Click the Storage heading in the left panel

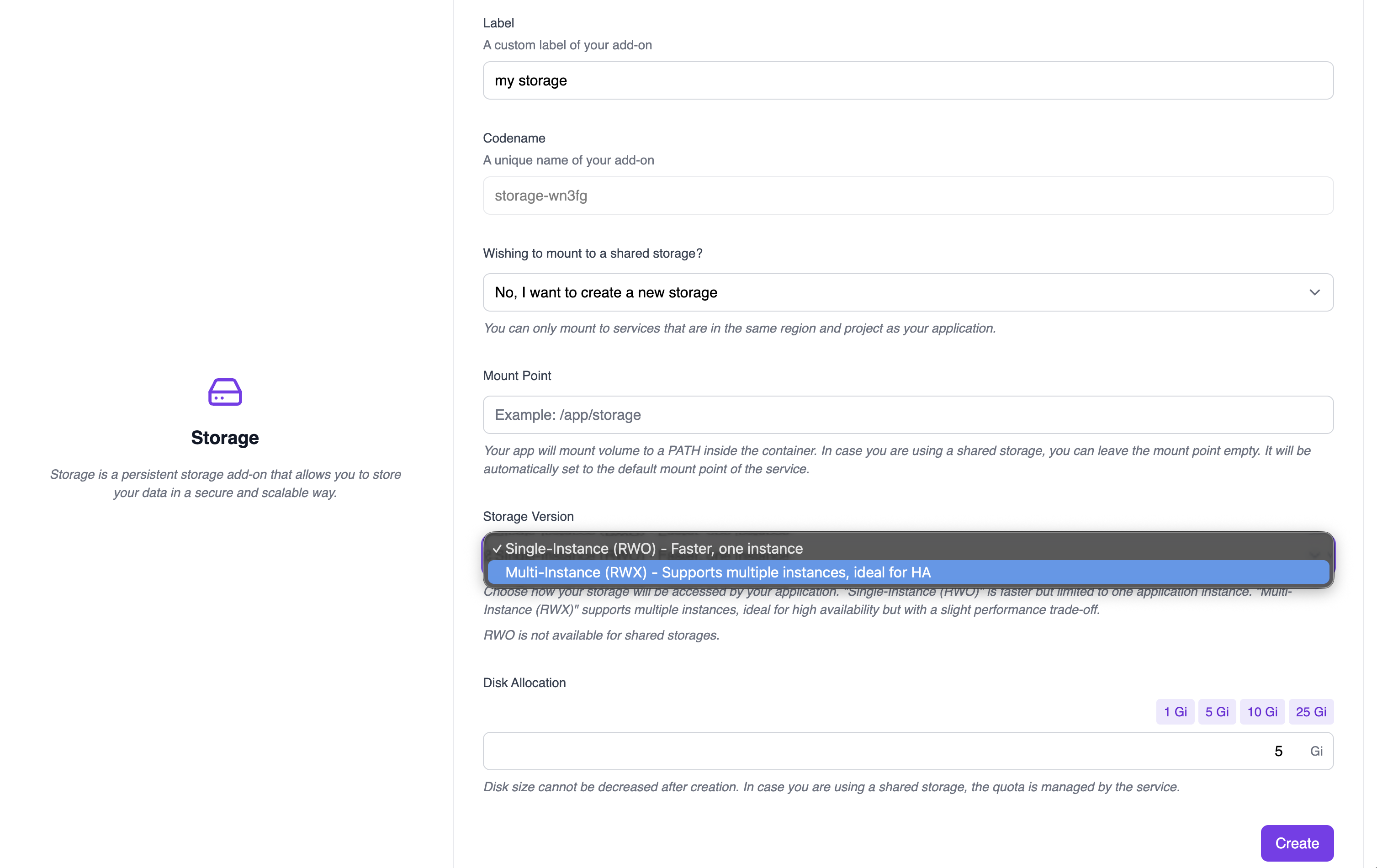(225, 438)
